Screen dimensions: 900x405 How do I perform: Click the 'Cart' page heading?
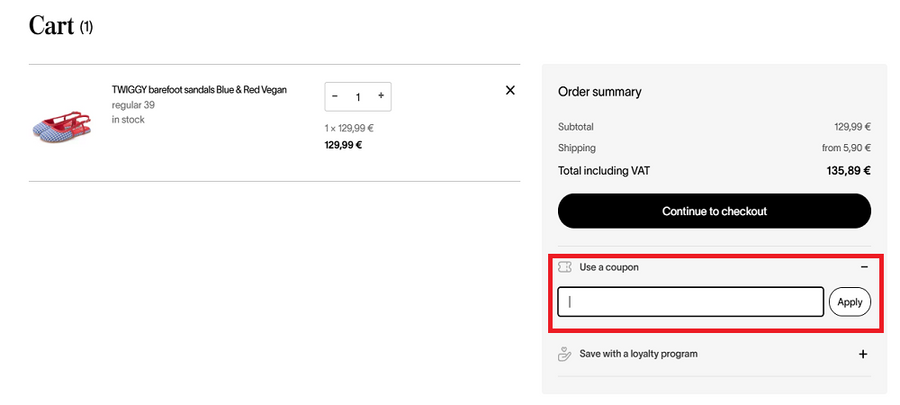pyautogui.click(x=52, y=26)
